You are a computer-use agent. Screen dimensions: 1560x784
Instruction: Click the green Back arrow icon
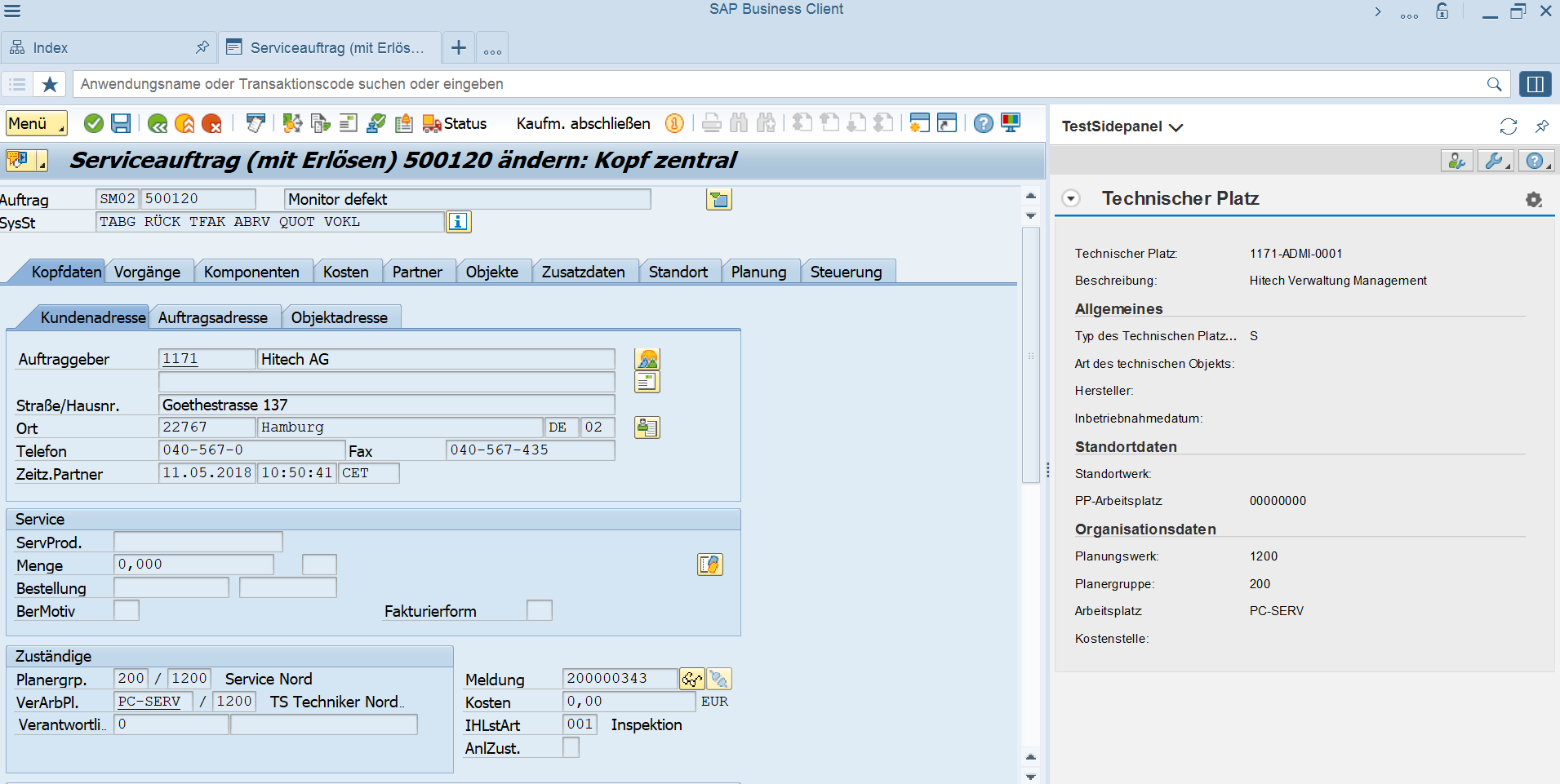158,123
